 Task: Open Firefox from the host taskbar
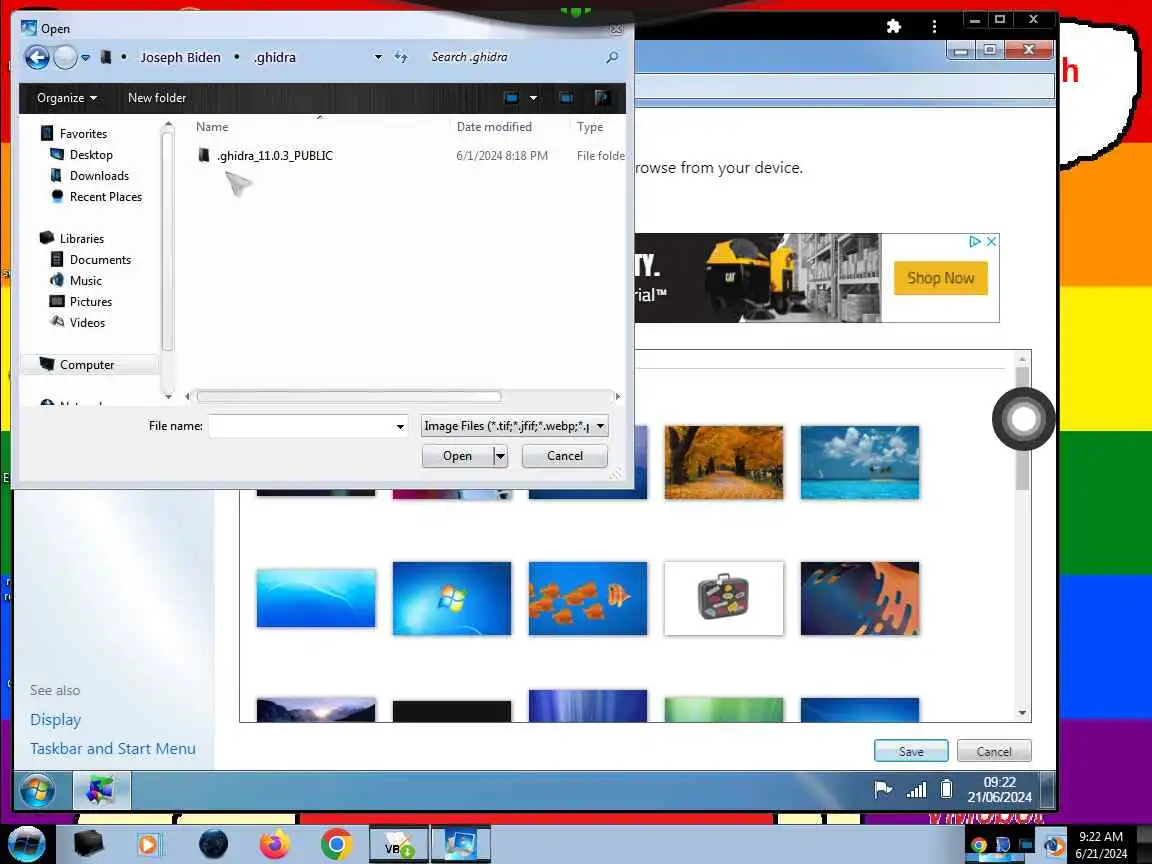(275, 844)
